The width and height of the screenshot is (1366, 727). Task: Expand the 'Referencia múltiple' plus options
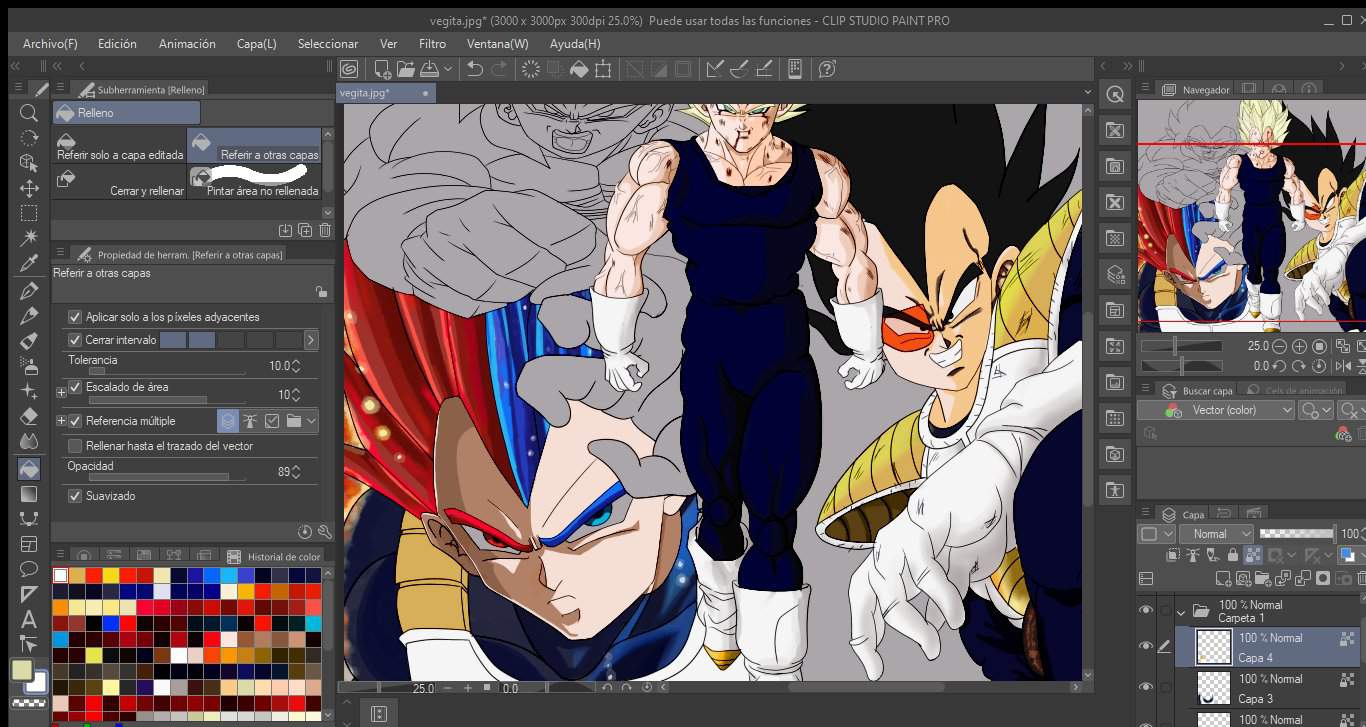tap(61, 421)
